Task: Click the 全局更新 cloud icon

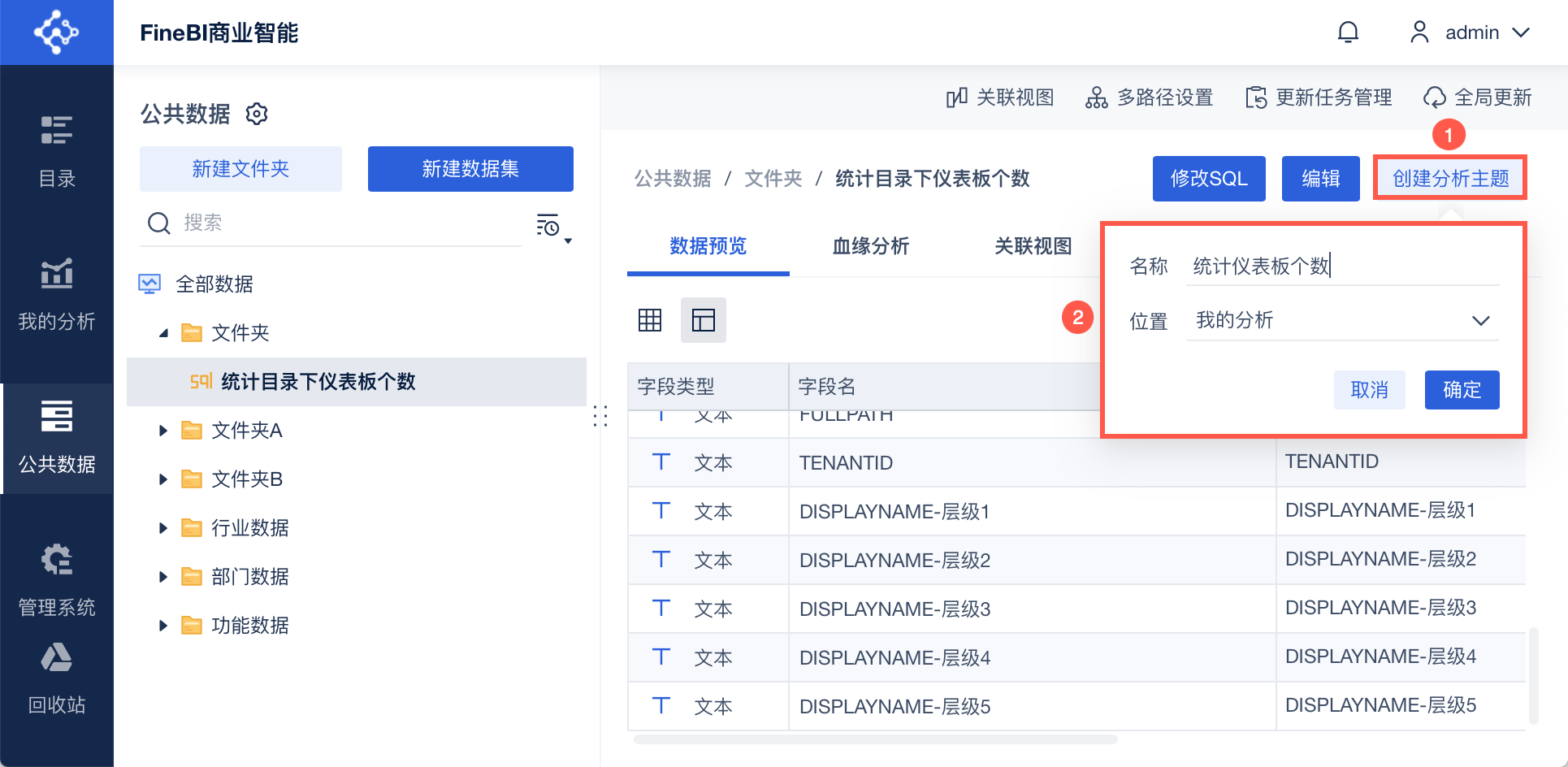Action: click(1435, 98)
